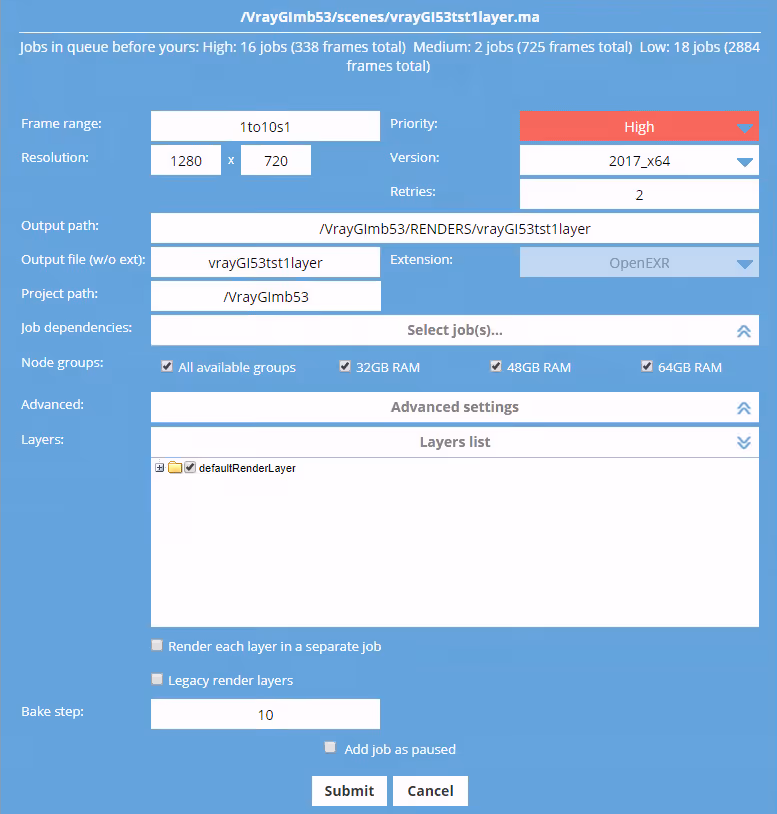Click the Output path field
Viewport: 777px width, 814px height.
pos(455,228)
